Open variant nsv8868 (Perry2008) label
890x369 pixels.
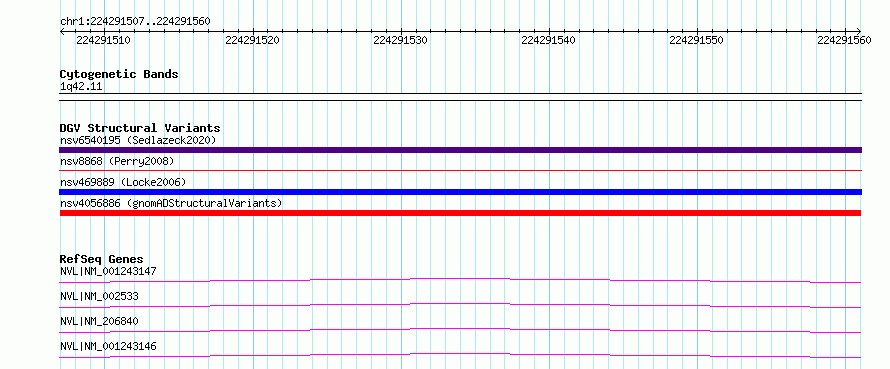tap(117, 161)
